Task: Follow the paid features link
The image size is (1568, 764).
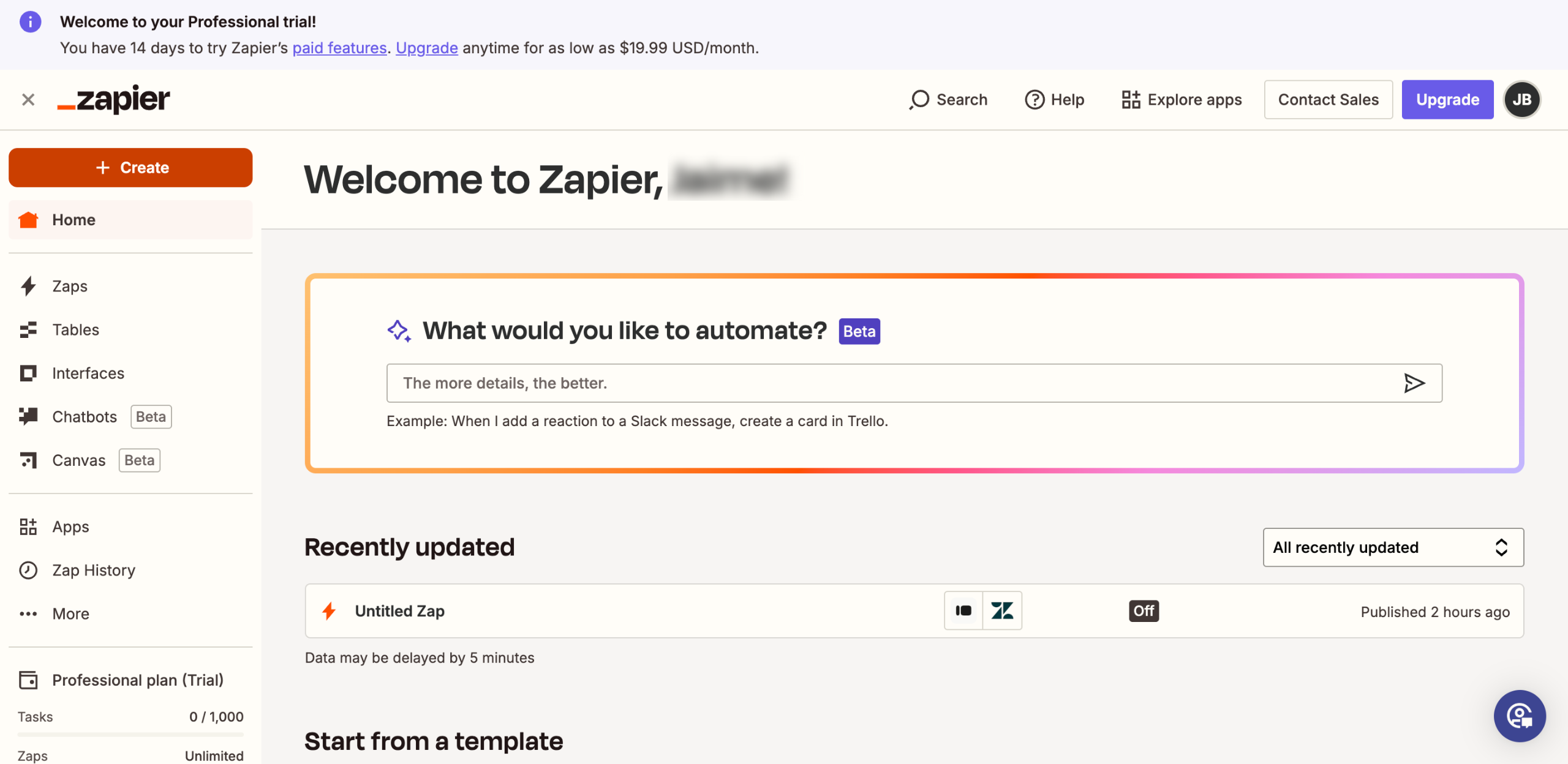Action: 339,48
